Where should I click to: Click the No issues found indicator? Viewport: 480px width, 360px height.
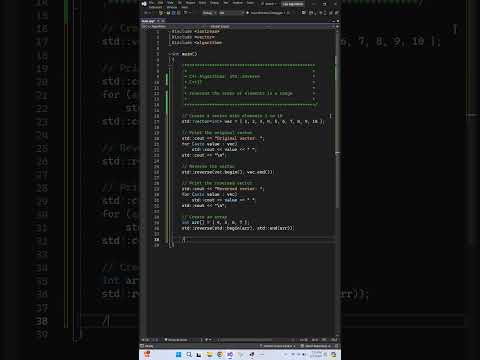pos(176,340)
